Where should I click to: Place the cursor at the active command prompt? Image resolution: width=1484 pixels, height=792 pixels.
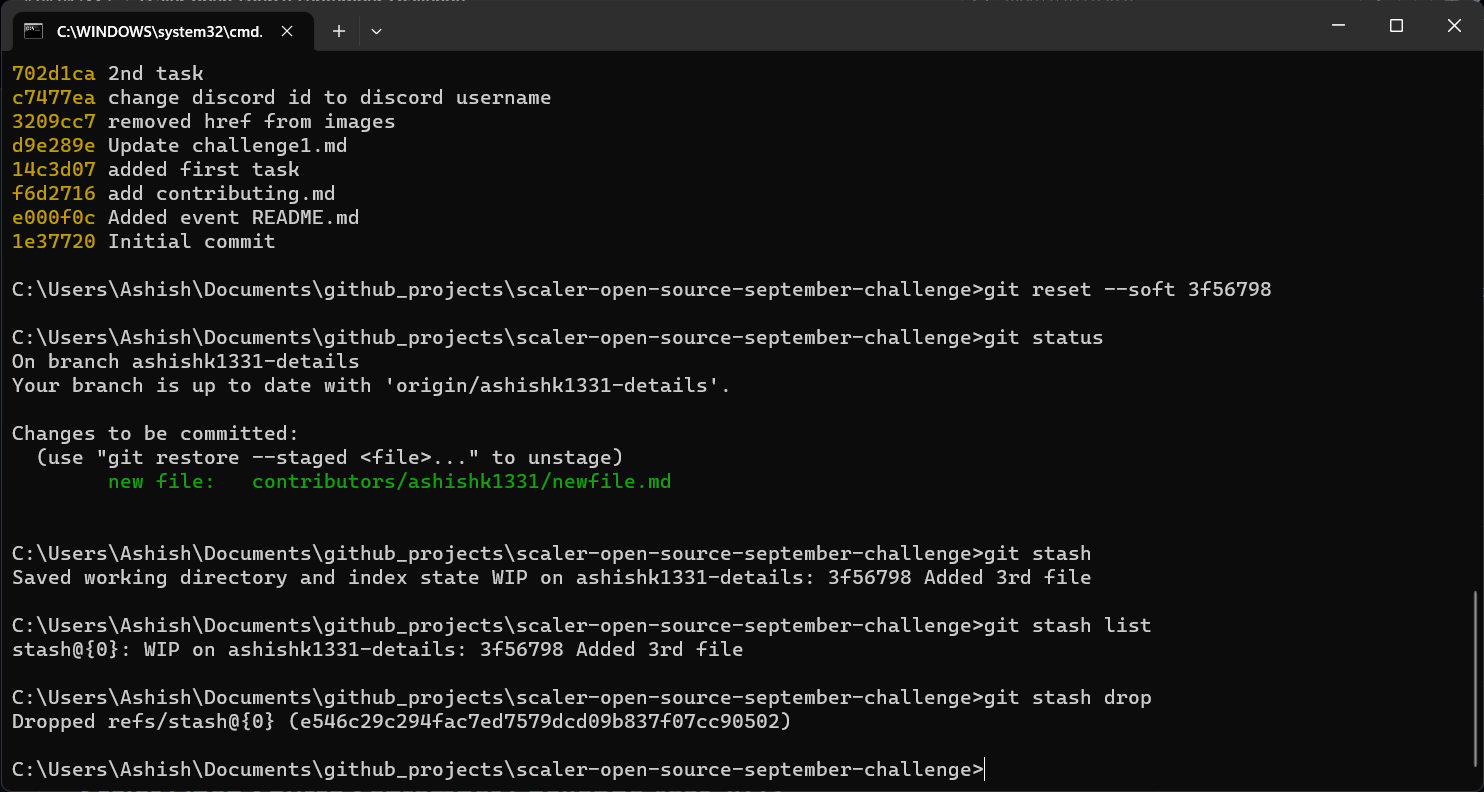tap(983, 769)
